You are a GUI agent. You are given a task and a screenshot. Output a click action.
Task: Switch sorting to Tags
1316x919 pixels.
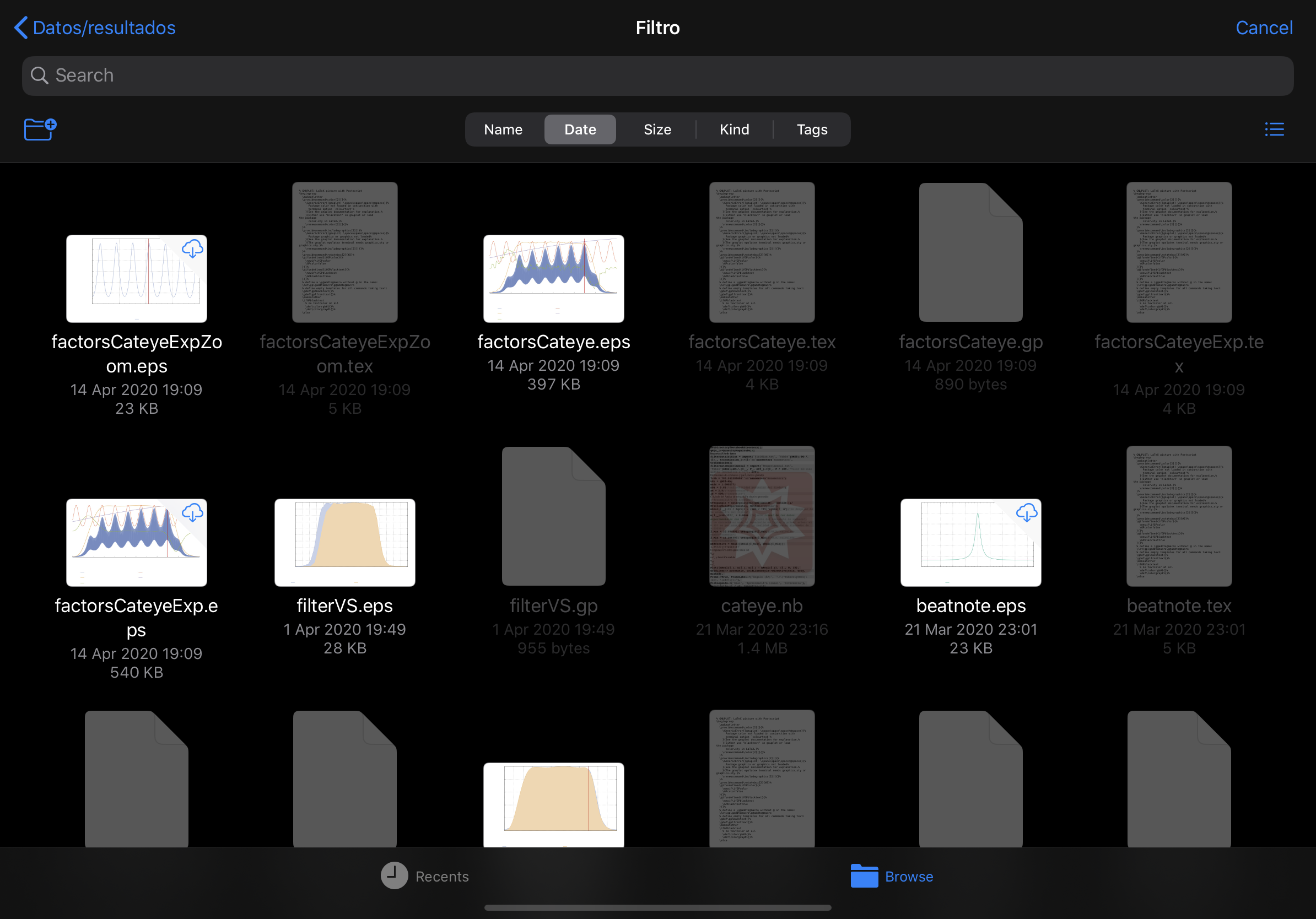tap(812, 129)
